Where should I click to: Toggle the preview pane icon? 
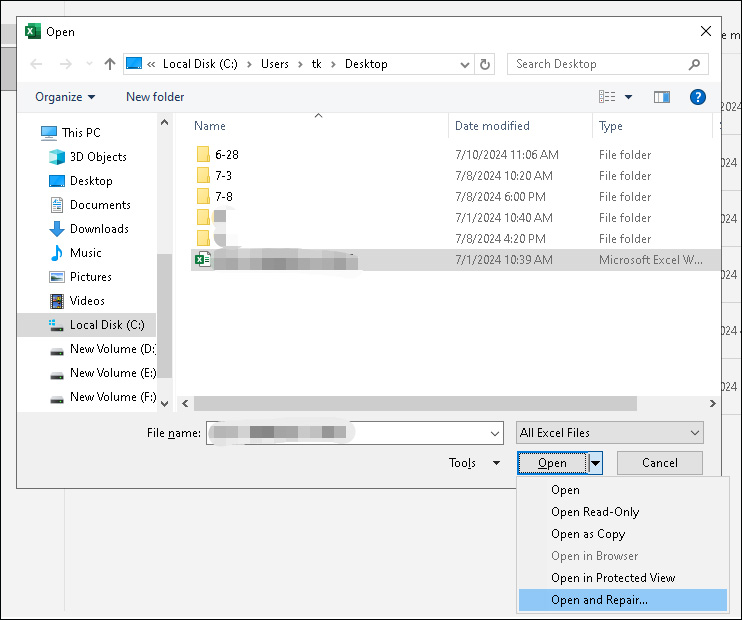tap(662, 97)
